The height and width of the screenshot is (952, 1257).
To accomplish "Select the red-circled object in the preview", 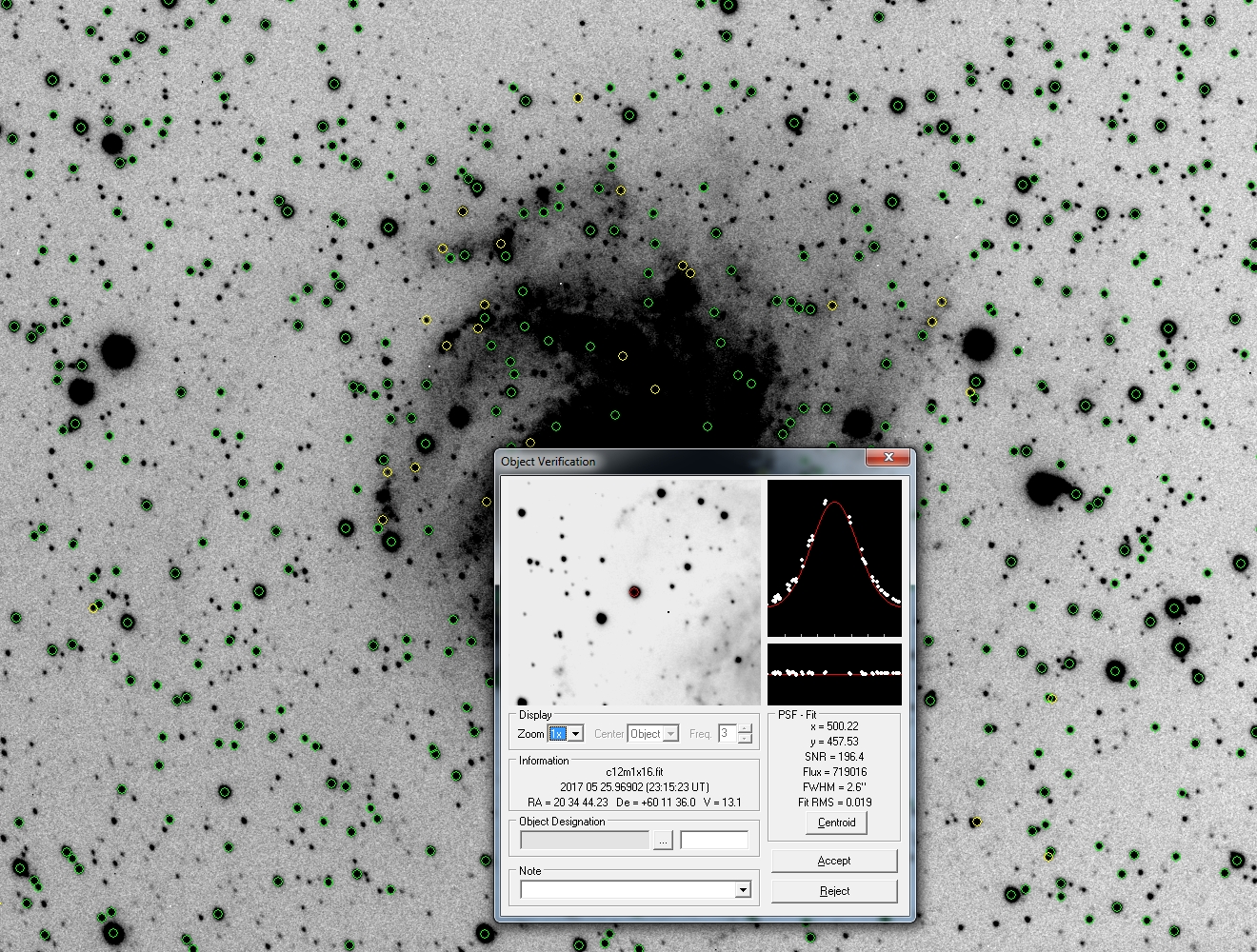I will pos(635,592).
